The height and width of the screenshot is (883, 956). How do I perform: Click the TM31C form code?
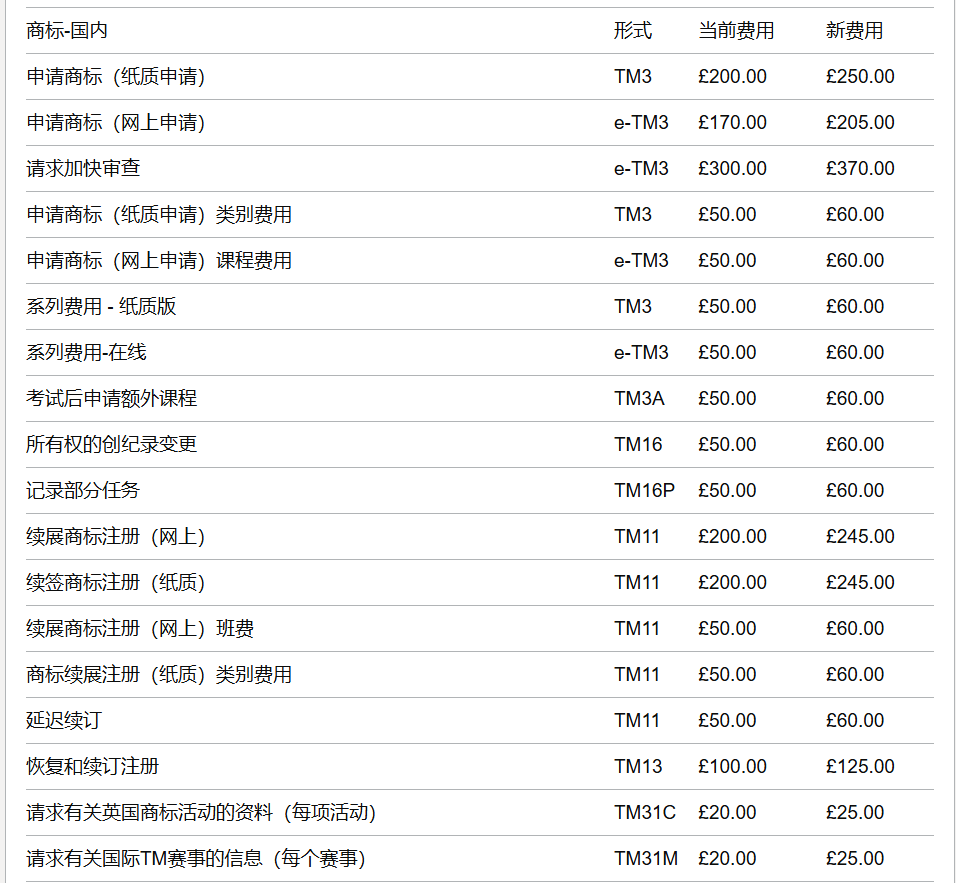[x=645, y=813]
